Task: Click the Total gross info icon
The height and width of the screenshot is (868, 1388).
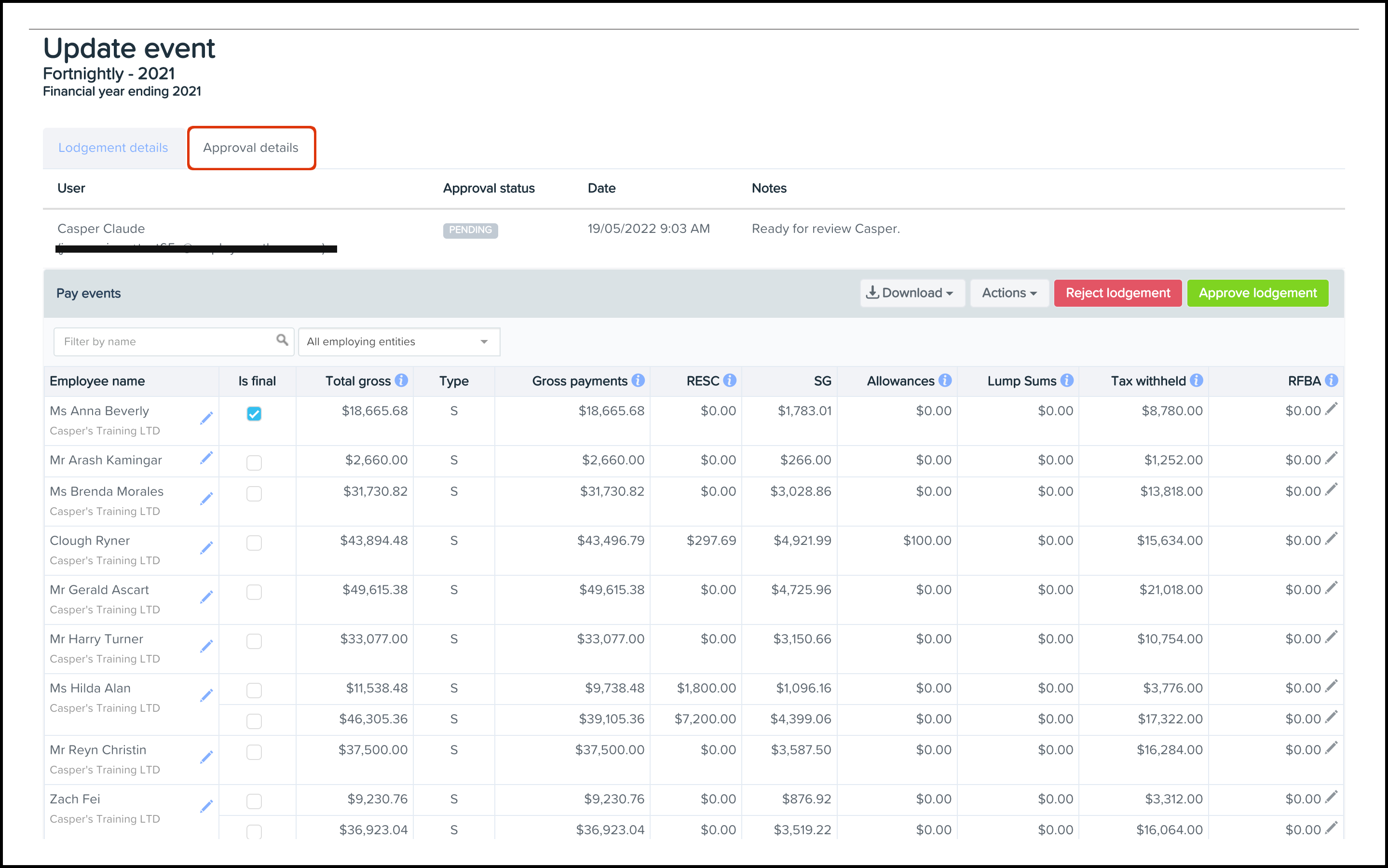Action: point(402,380)
